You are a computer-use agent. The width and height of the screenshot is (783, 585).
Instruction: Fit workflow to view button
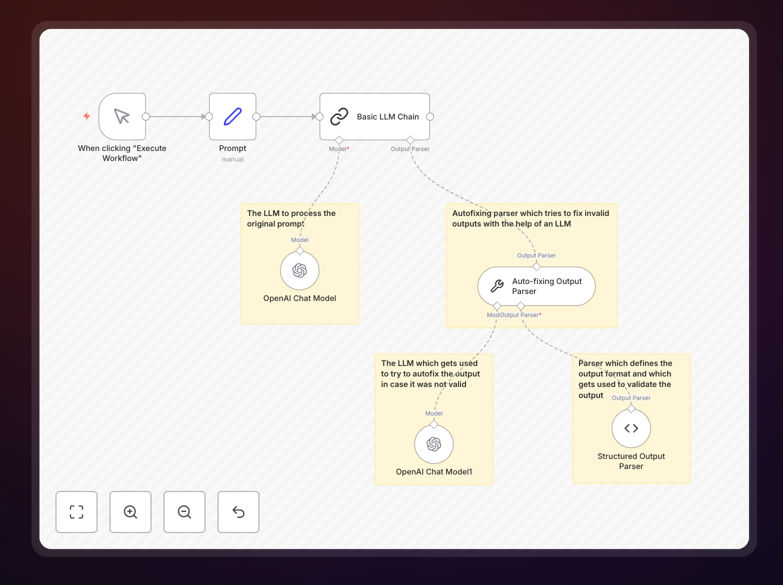tap(76, 512)
